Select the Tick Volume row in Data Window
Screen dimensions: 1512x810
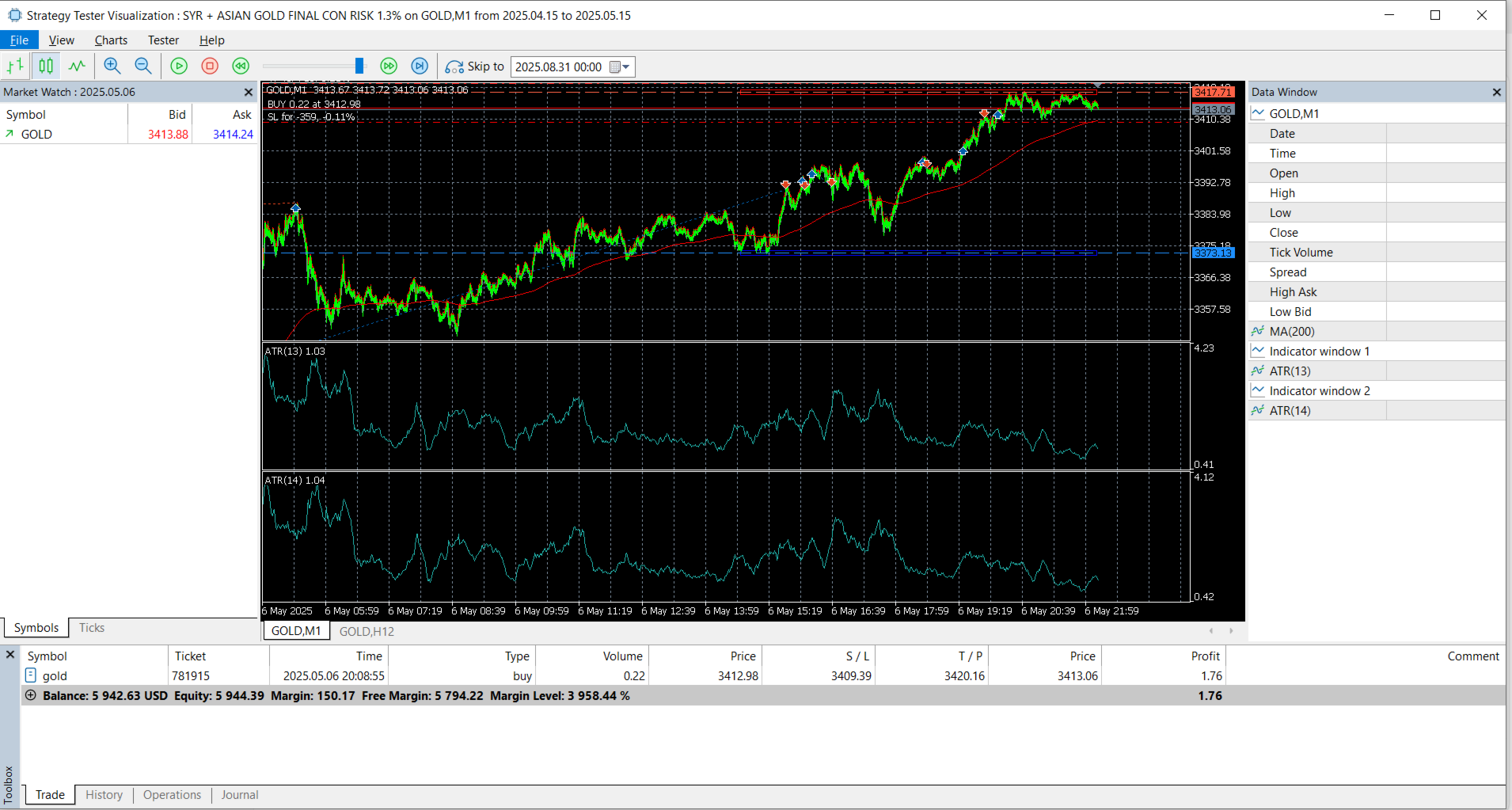1377,253
